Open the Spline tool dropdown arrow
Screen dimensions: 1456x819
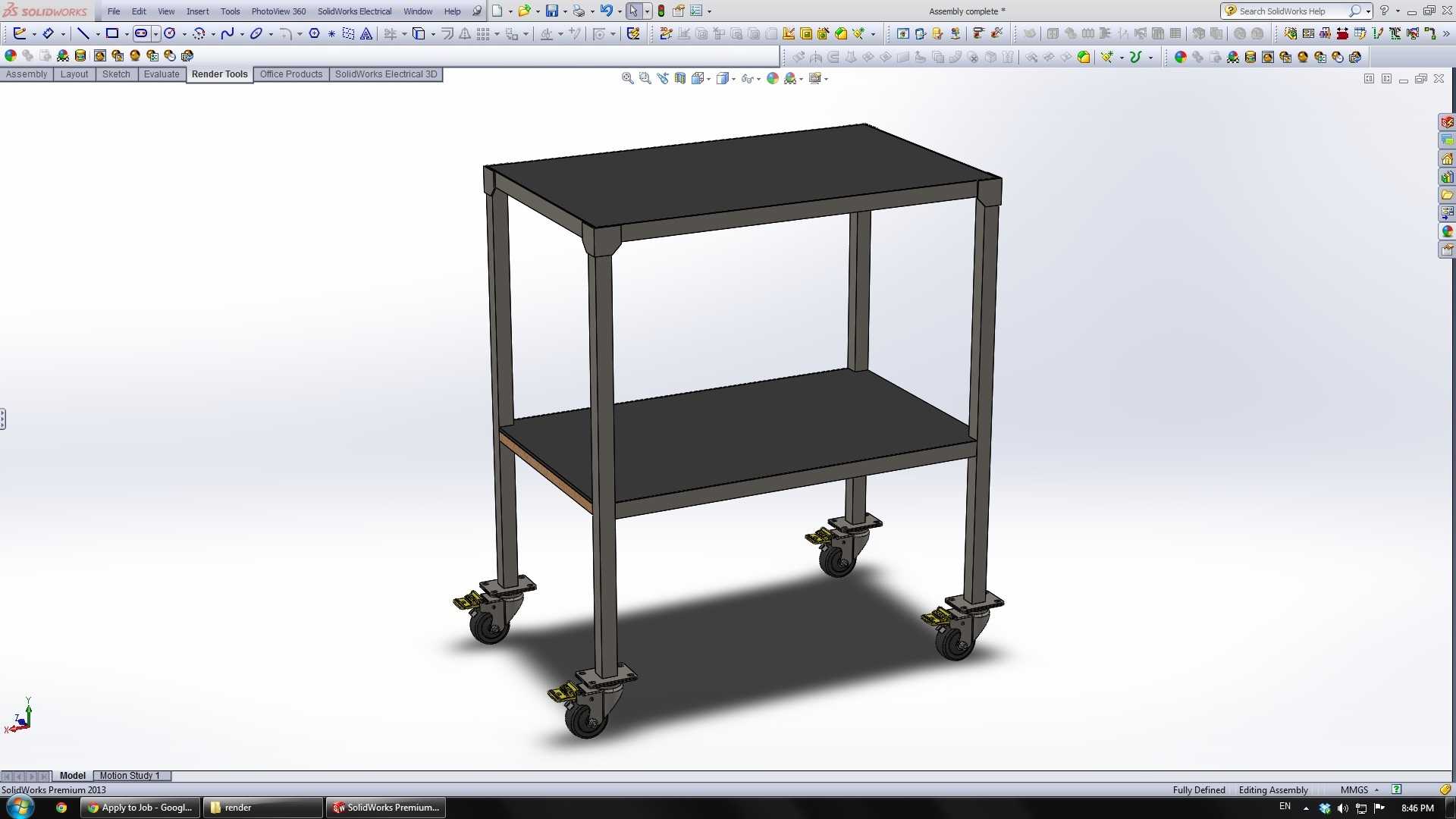(x=242, y=34)
